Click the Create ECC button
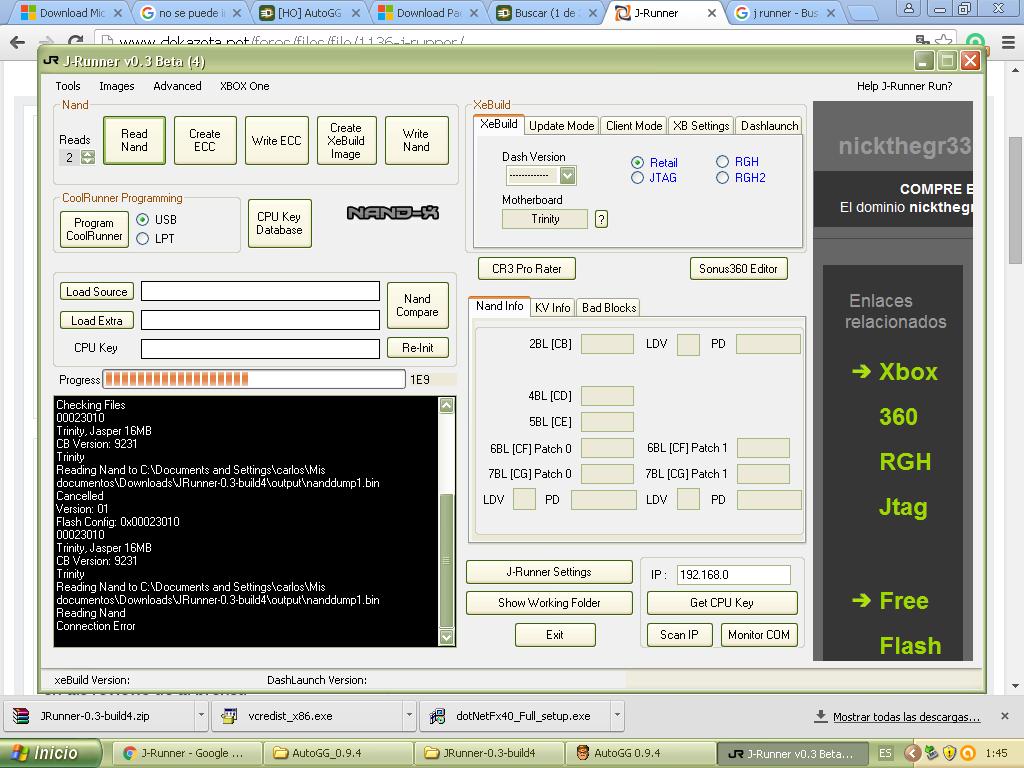The width and height of the screenshot is (1024, 768). click(x=204, y=140)
